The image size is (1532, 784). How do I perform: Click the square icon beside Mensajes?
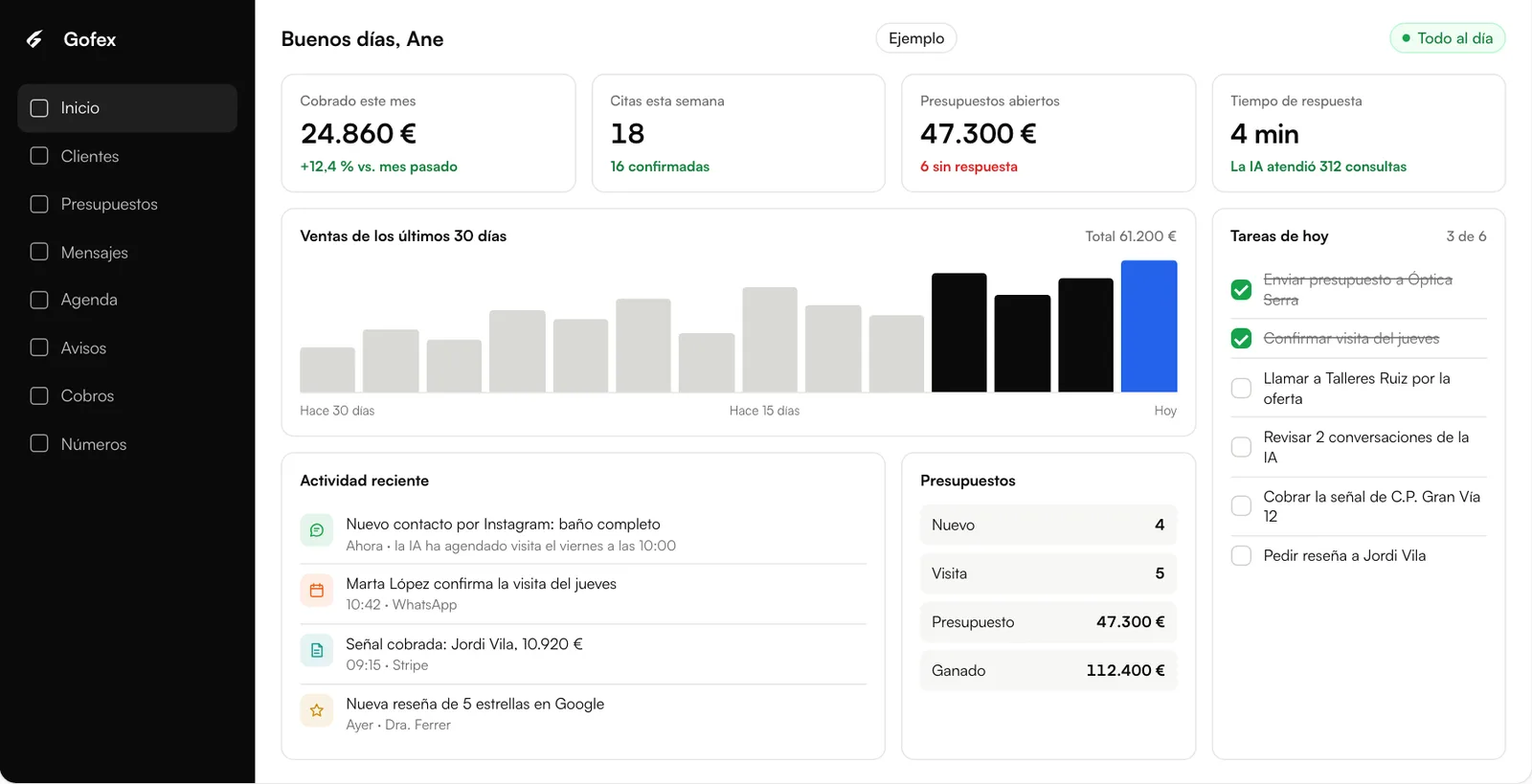point(39,252)
